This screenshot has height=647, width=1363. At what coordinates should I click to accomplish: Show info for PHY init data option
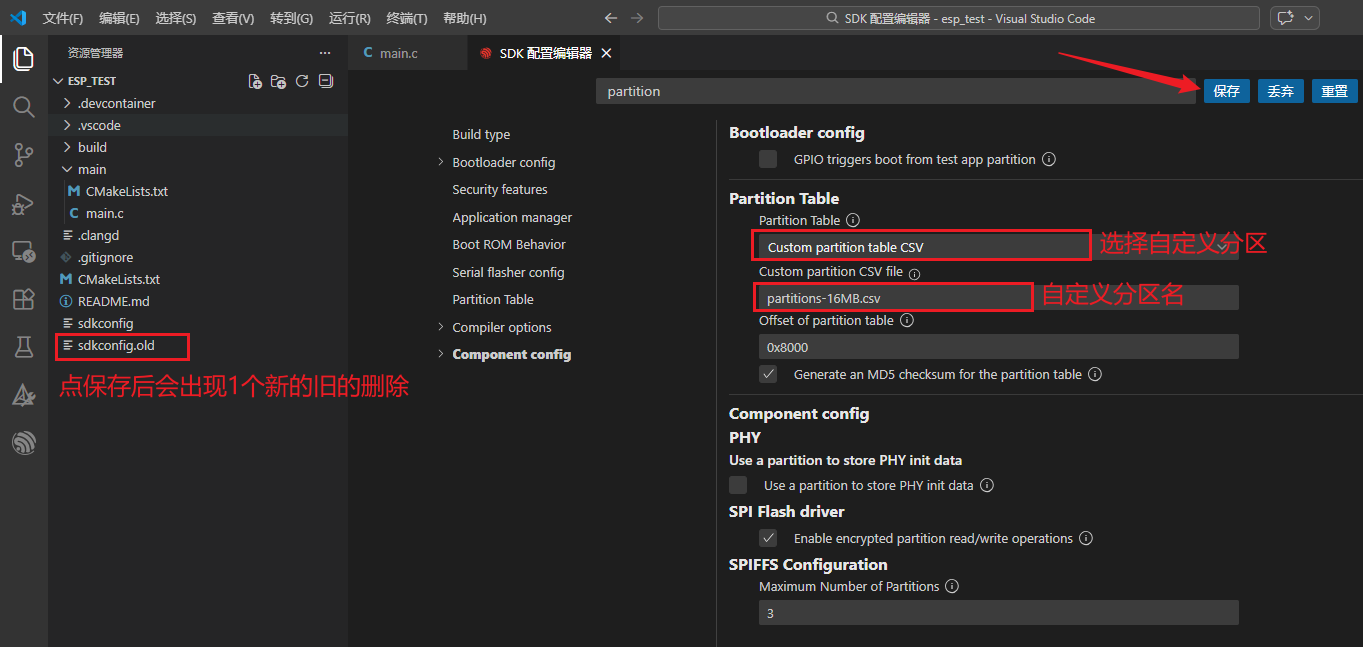[x=987, y=485]
